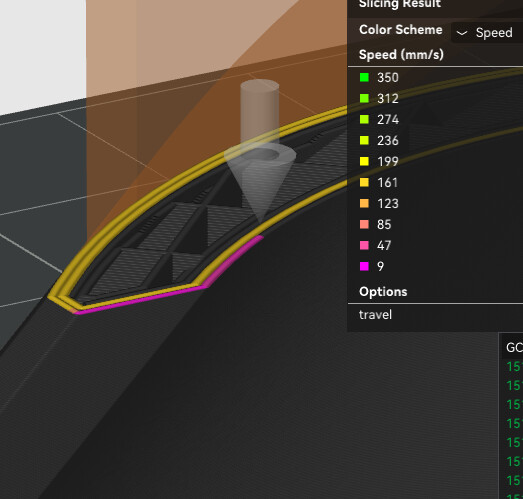Click the dropdown chevron beside Speed
The image size is (523, 499).
pos(462,33)
